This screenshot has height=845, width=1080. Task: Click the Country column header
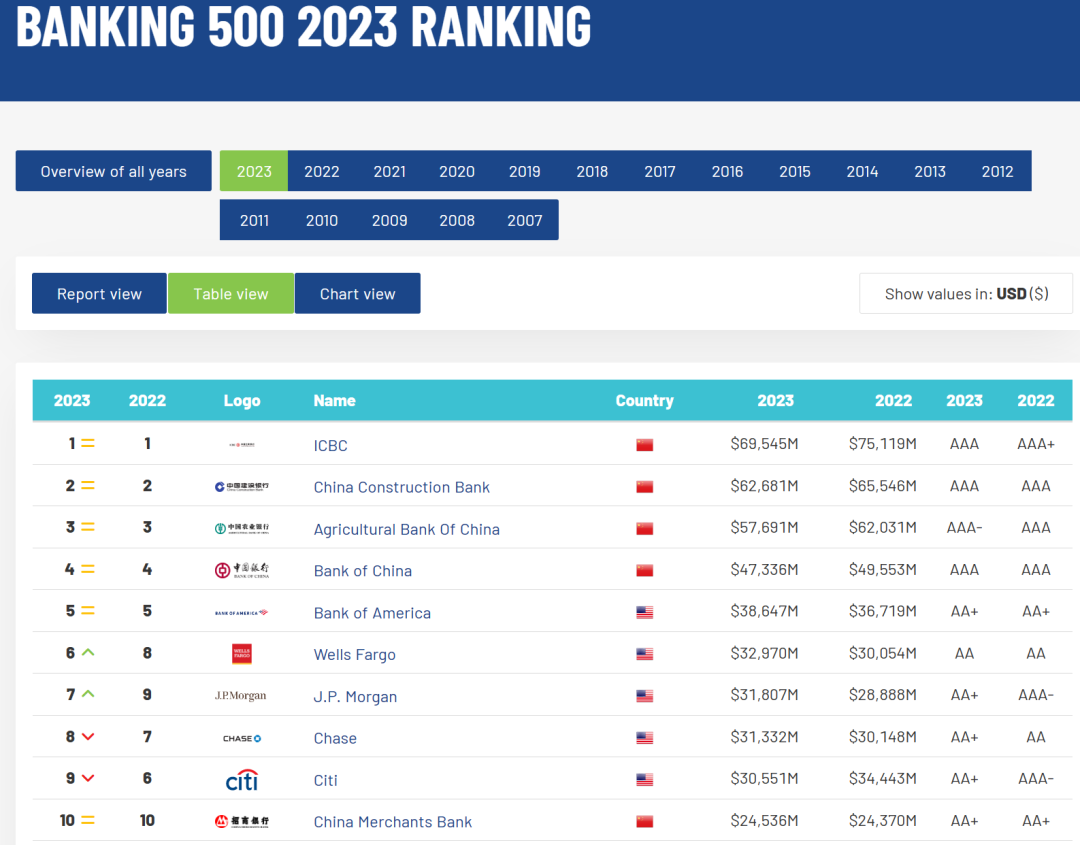pos(645,400)
